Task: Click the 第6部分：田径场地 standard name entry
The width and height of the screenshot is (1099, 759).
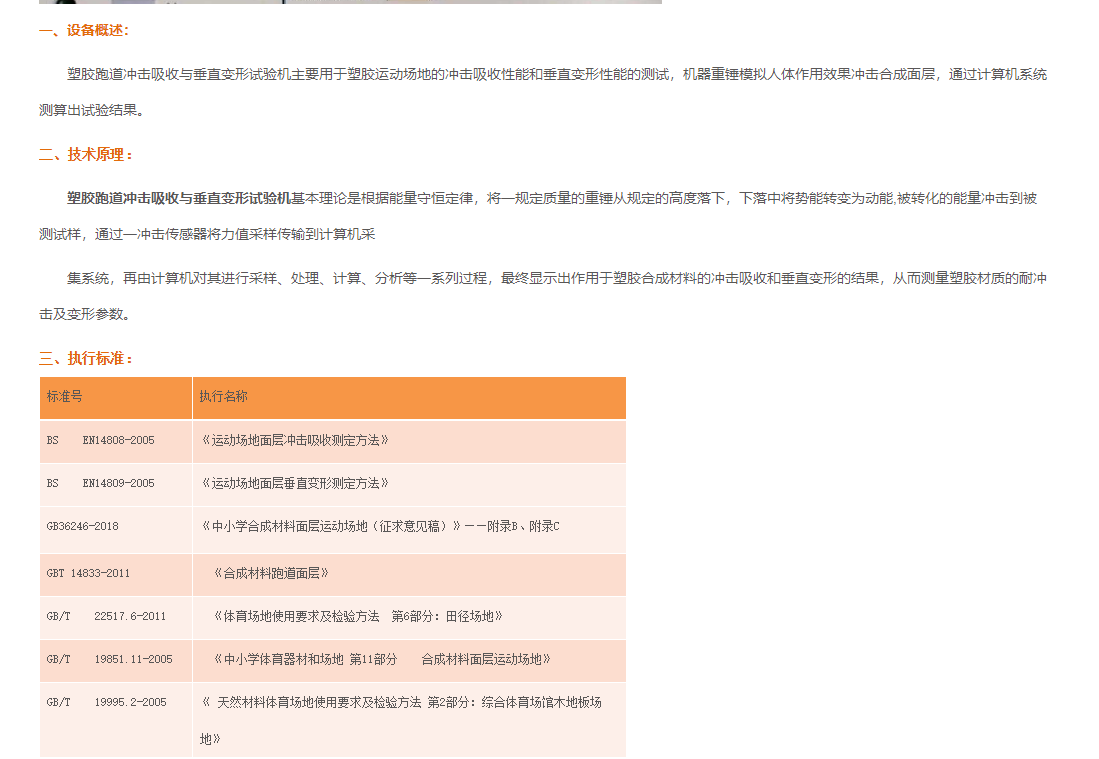Action: (358, 617)
